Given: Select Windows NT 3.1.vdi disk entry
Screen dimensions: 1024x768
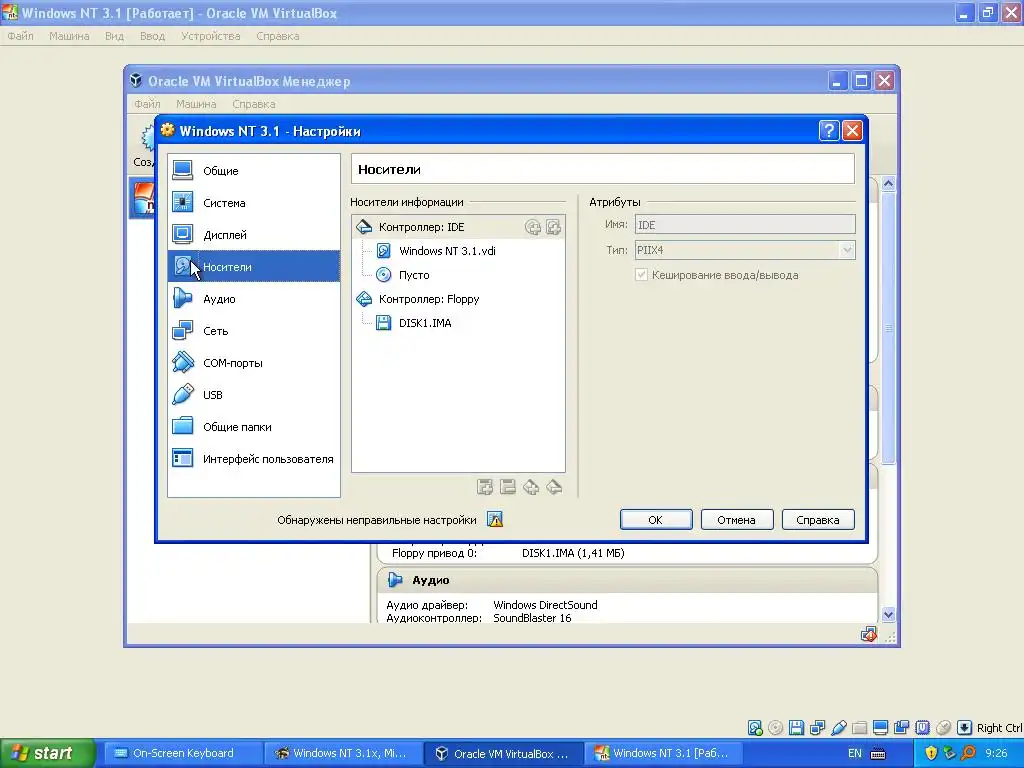Looking at the screenshot, I should [x=447, y=251].
